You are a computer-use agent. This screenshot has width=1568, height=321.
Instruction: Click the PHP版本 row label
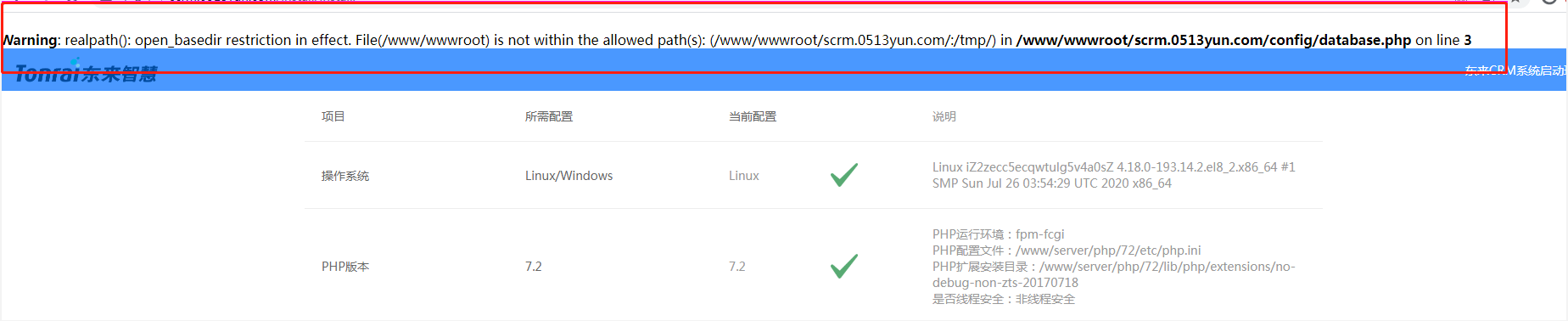(x=345, y=267)
